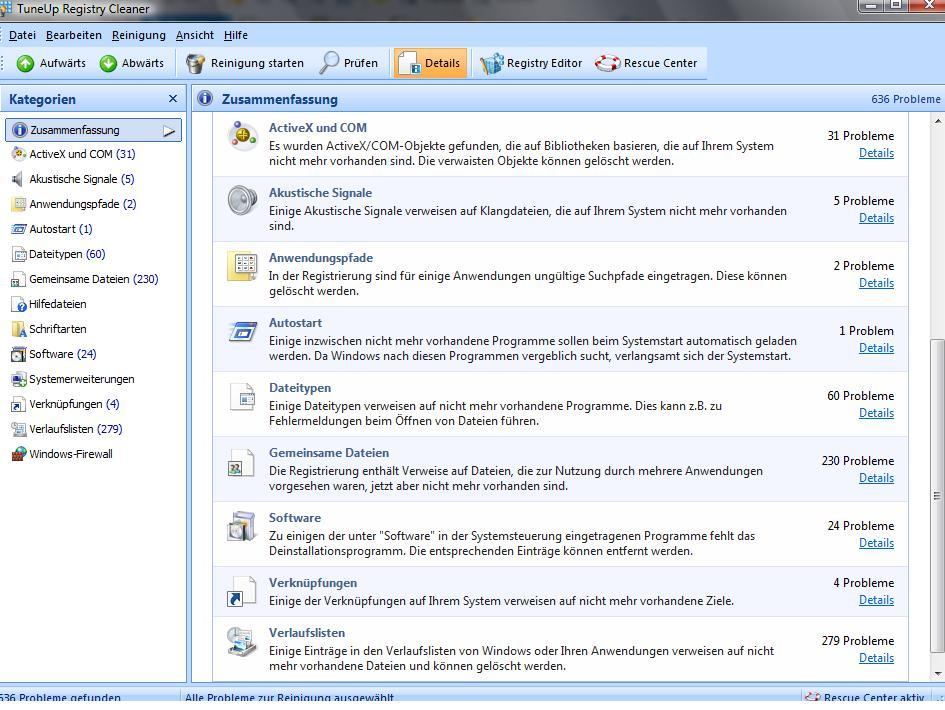Click the Akustische Signale heading in summary
Screen dimensions: 945x710
point(320,193)
